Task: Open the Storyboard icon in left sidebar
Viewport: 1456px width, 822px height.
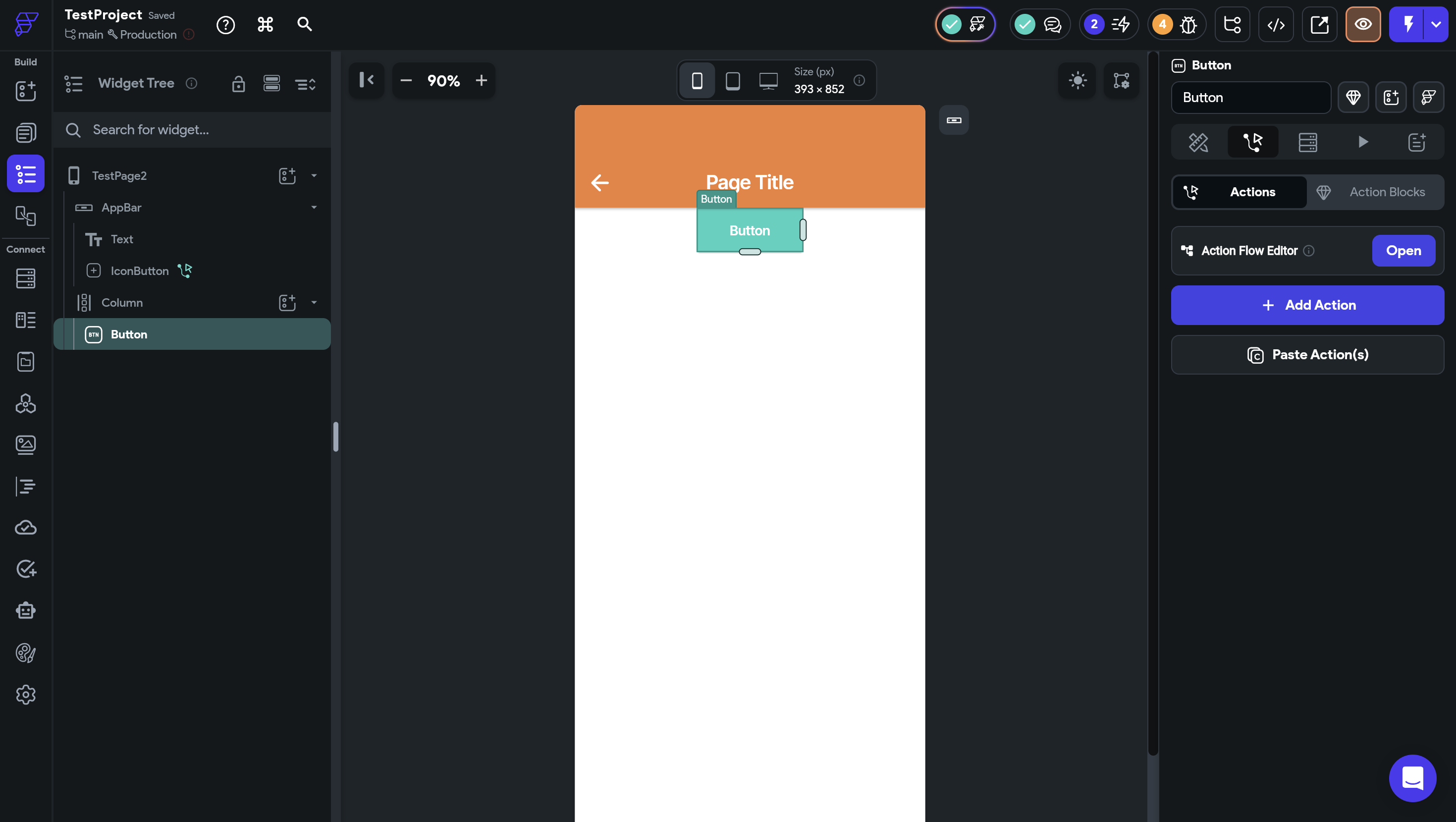Action: 25,216
